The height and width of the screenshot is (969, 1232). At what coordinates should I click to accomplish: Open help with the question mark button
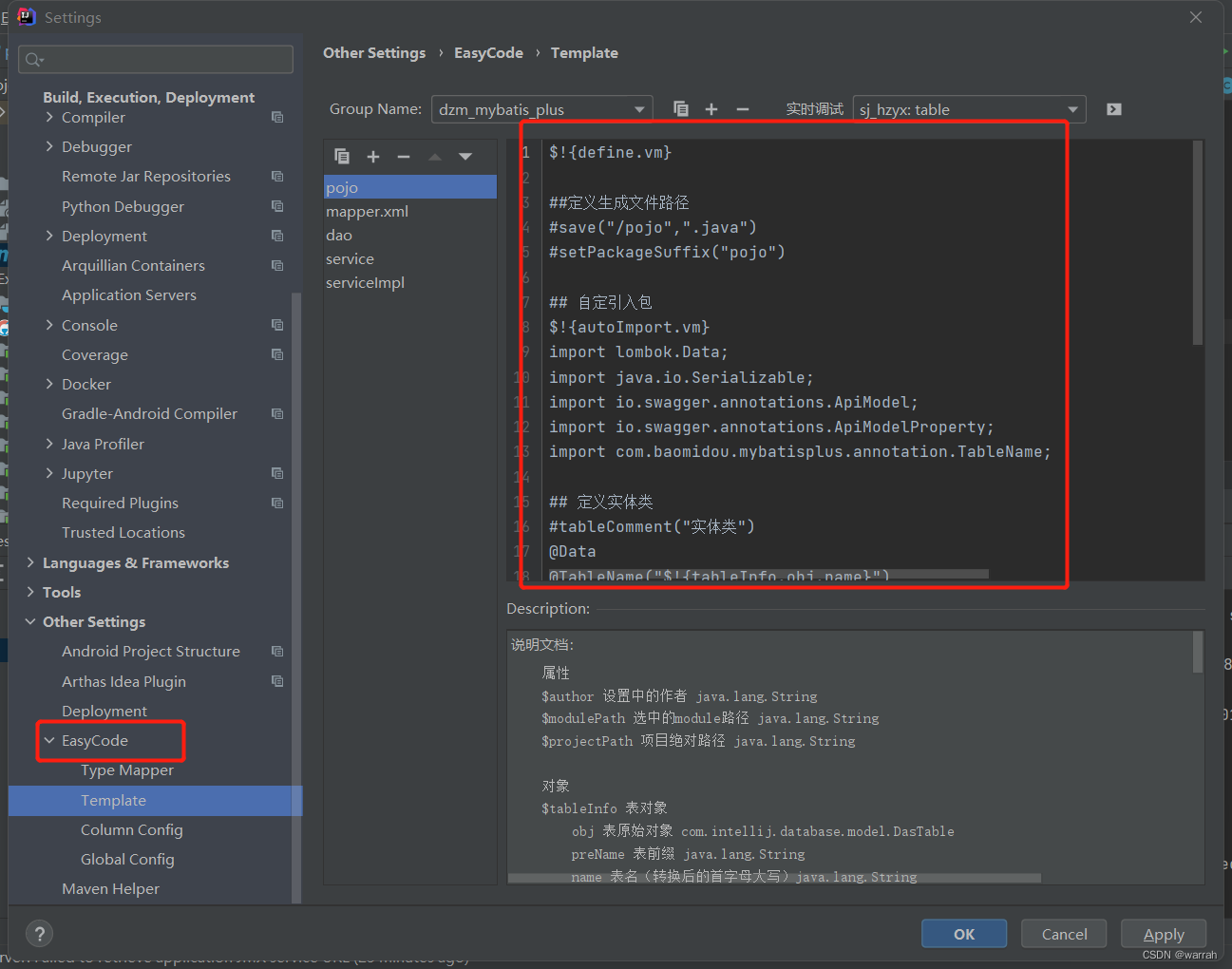click(x=40, y=934)
